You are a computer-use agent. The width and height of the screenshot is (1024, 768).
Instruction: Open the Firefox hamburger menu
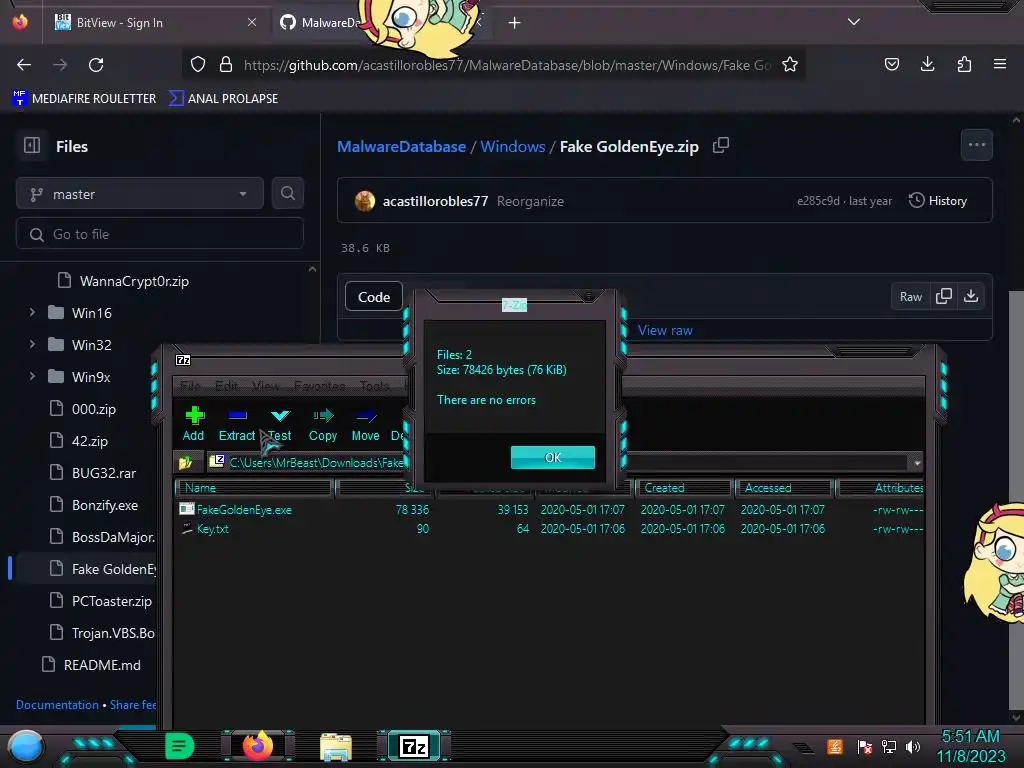coord(1000,64)
